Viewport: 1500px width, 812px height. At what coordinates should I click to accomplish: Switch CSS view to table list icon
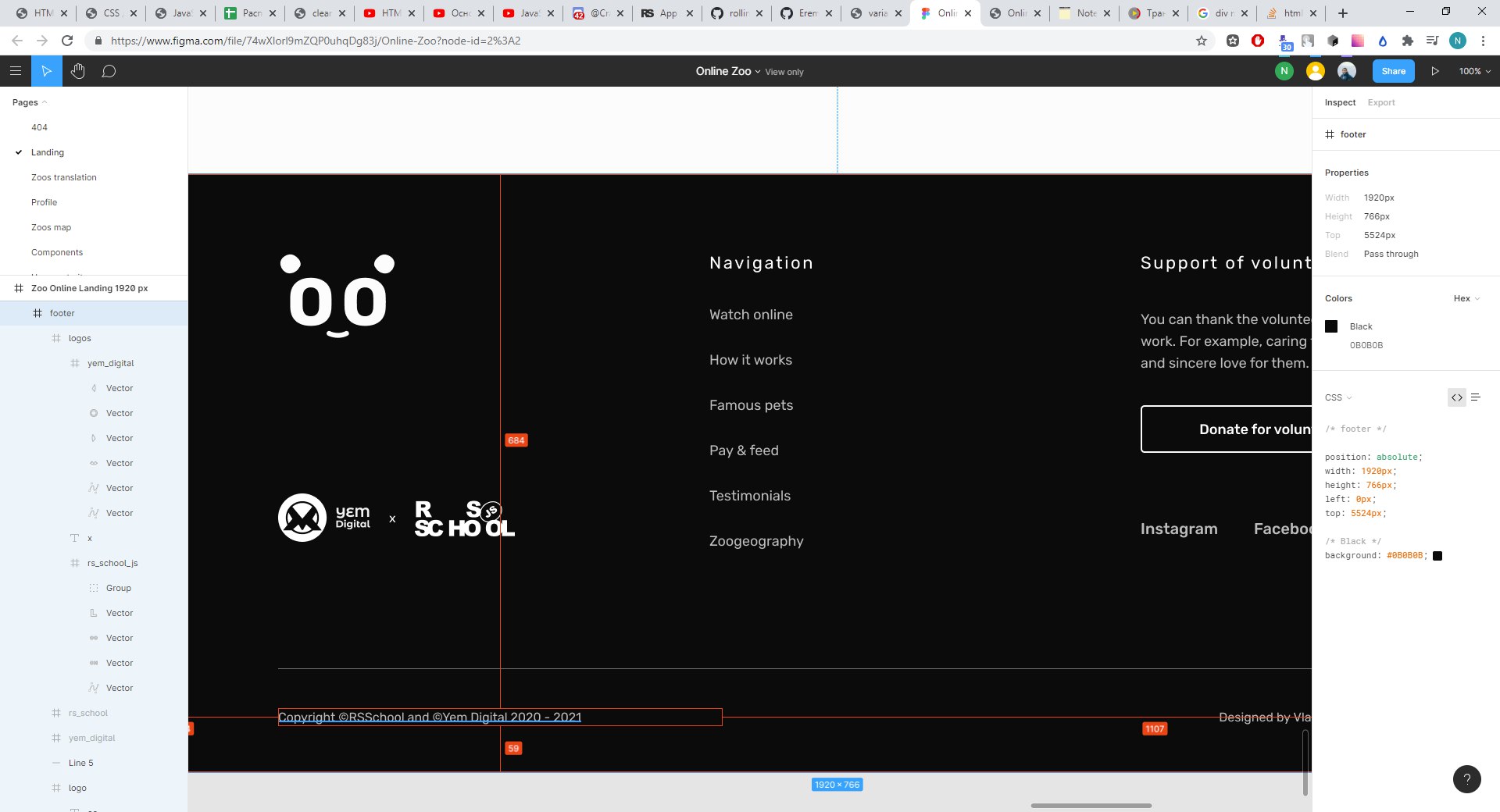click(x=1476, y=397)
